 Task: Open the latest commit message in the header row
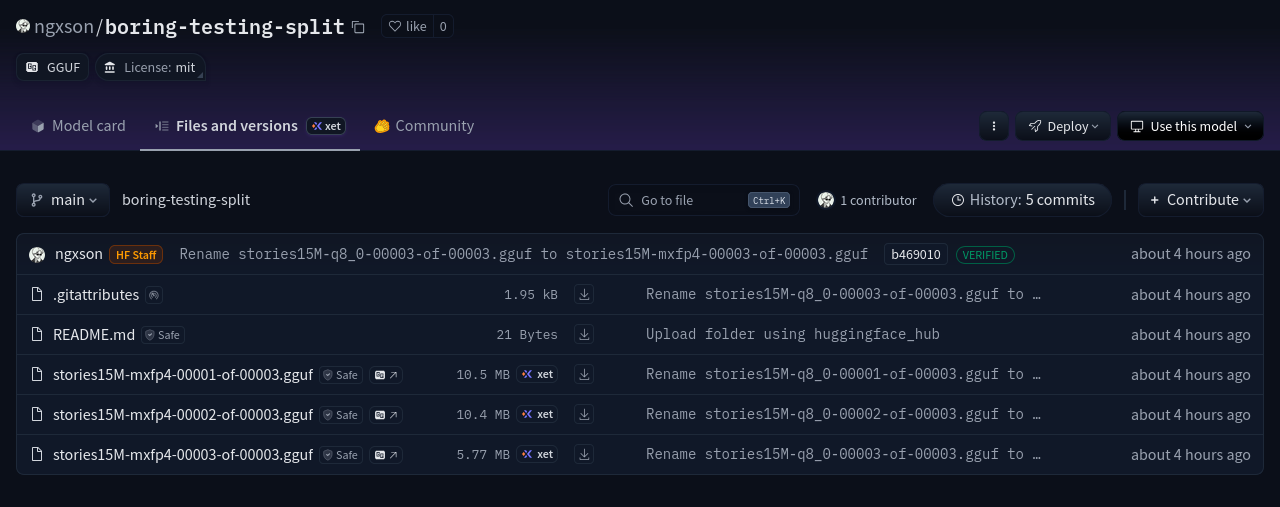coord(523,255)
